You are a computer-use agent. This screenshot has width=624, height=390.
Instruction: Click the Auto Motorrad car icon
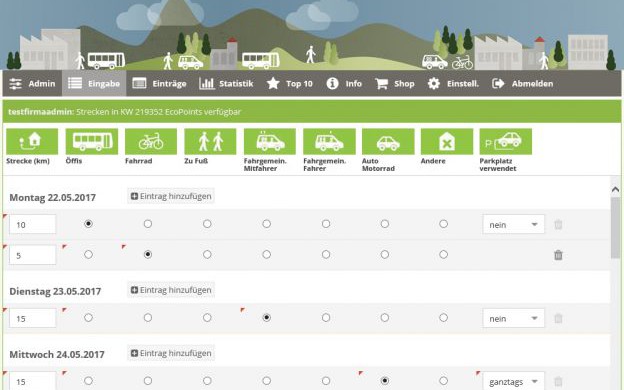388,141
